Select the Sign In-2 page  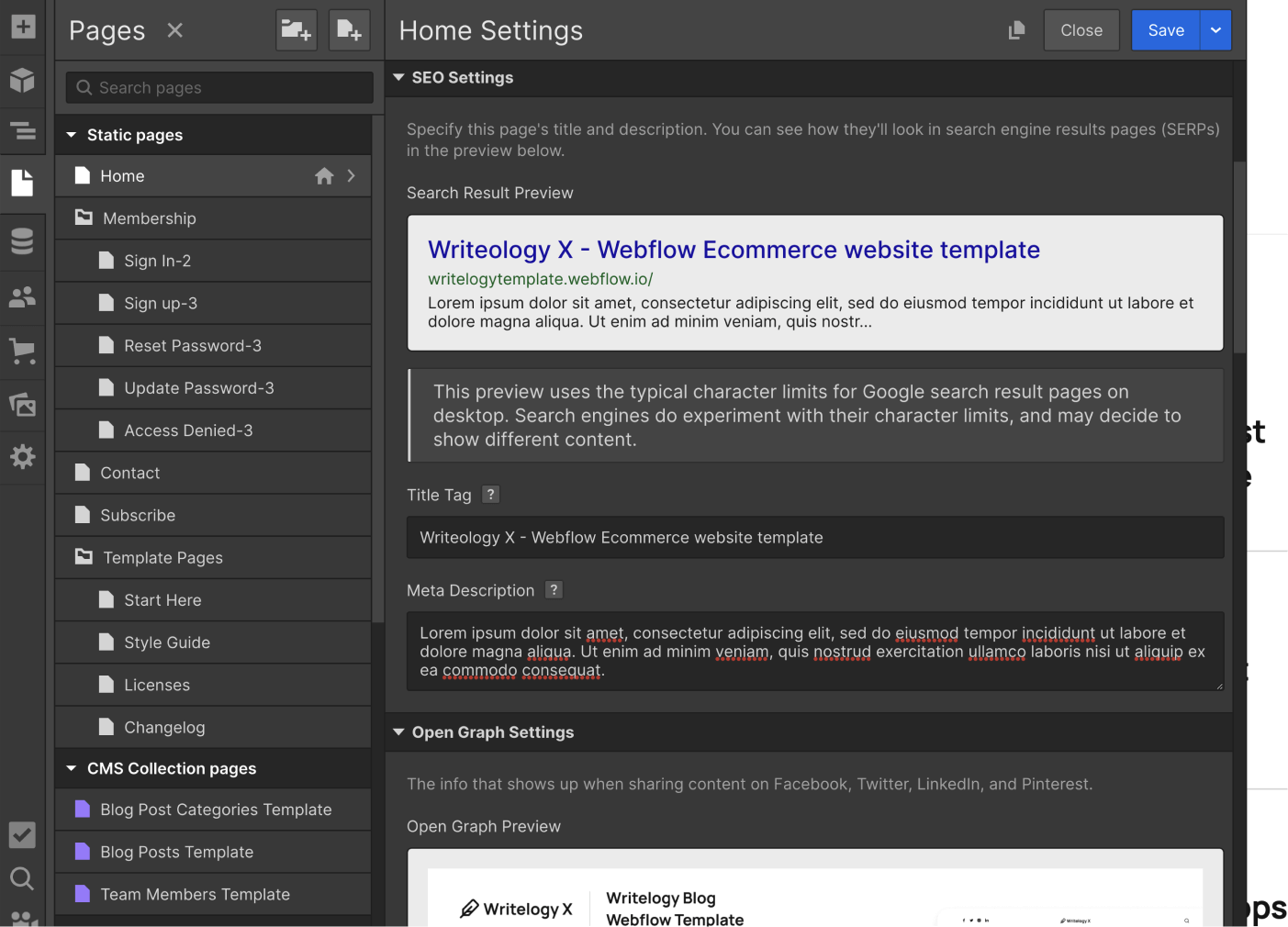coord(213,261)
